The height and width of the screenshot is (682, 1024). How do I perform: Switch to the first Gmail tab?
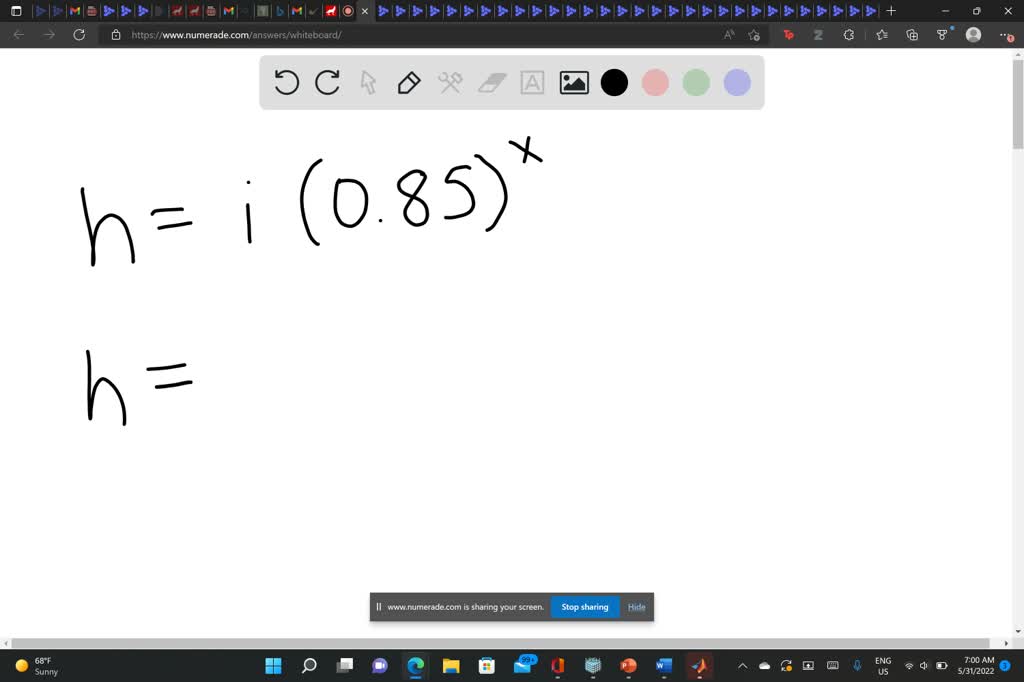(x=75, y=11)
